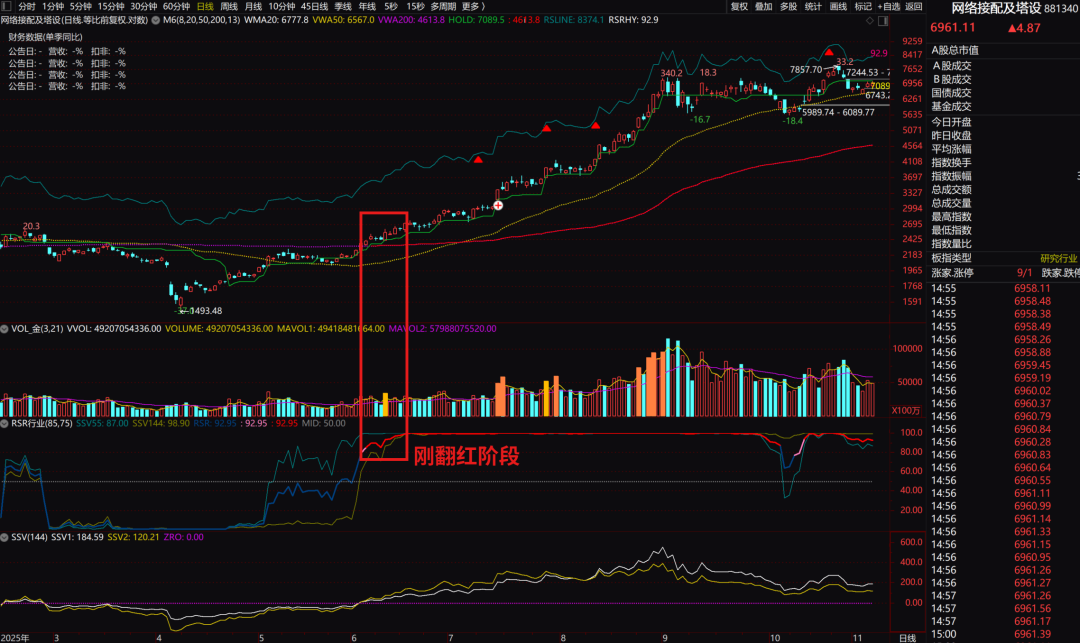This screenshot has width=1080, height=643.
Task: Switch to 60分钟 period
Action: (x=176, y=6)
